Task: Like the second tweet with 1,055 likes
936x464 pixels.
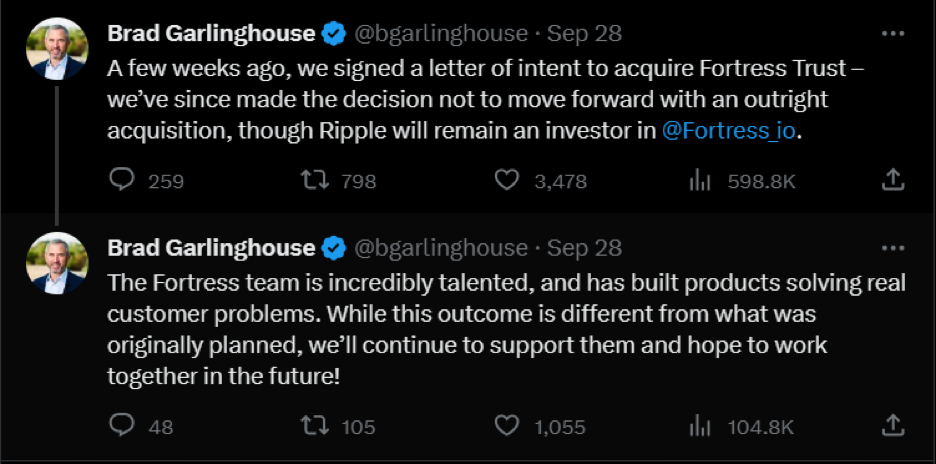Action: point(508,426)
